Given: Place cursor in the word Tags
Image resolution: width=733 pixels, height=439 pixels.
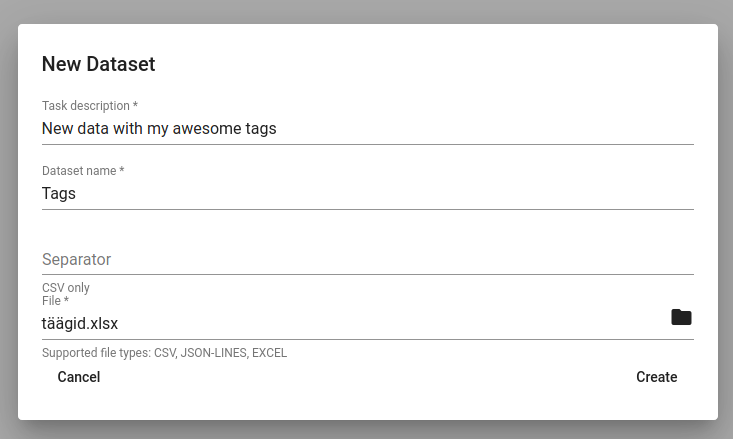Looking at the screenshot, I should coord(59,194).
